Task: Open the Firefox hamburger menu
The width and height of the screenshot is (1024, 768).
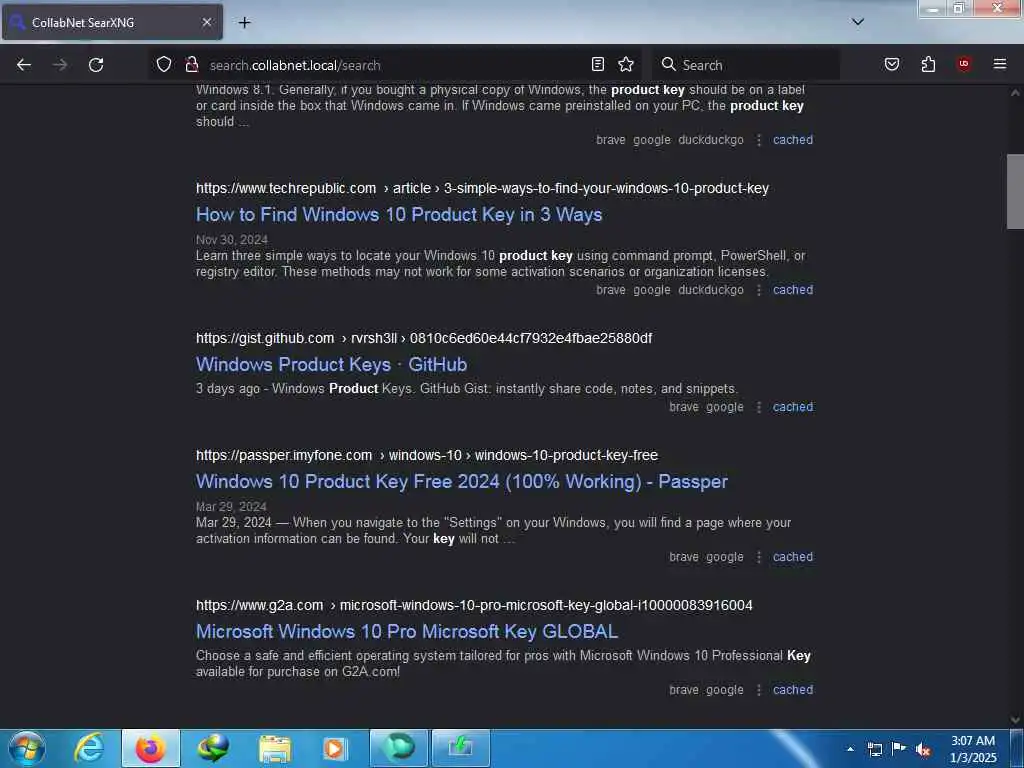Action: [1000, 64]
